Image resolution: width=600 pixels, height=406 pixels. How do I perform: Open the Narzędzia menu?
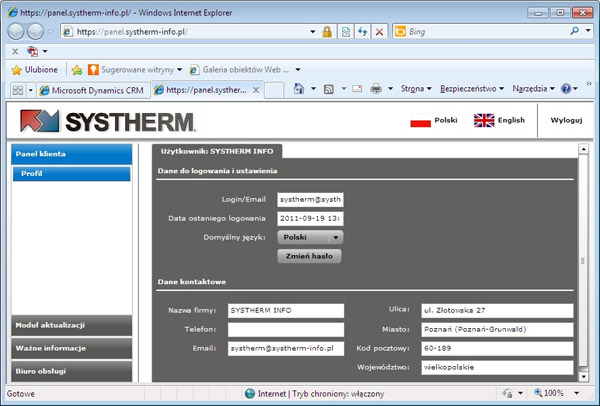click(533, 89)
